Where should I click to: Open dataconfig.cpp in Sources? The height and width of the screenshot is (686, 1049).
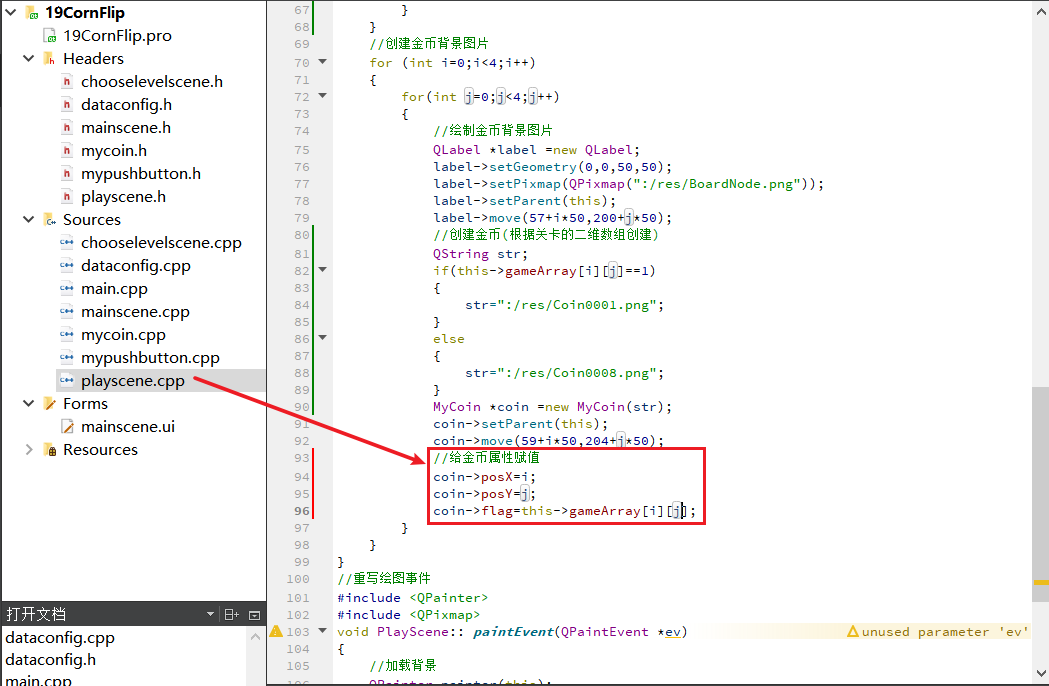click(x=136, y=266)
